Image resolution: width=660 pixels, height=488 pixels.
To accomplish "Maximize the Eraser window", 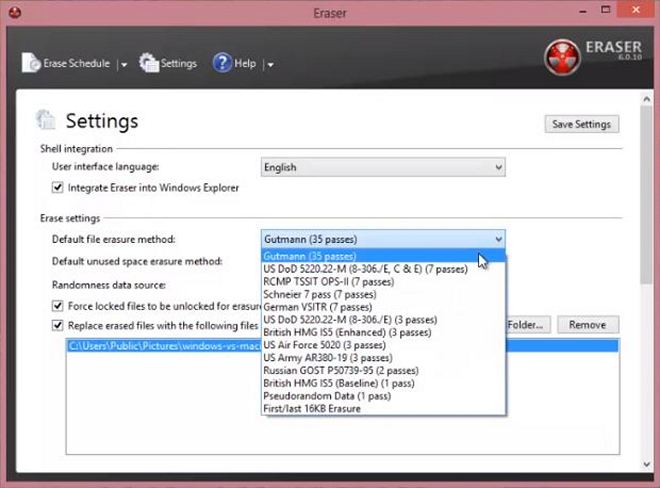I will pos(606,10).
